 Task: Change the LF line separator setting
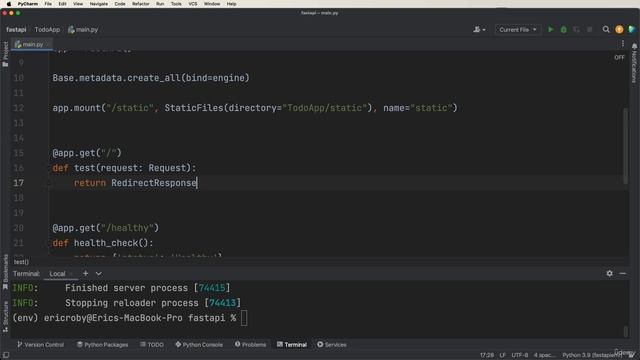click(502, 355)
